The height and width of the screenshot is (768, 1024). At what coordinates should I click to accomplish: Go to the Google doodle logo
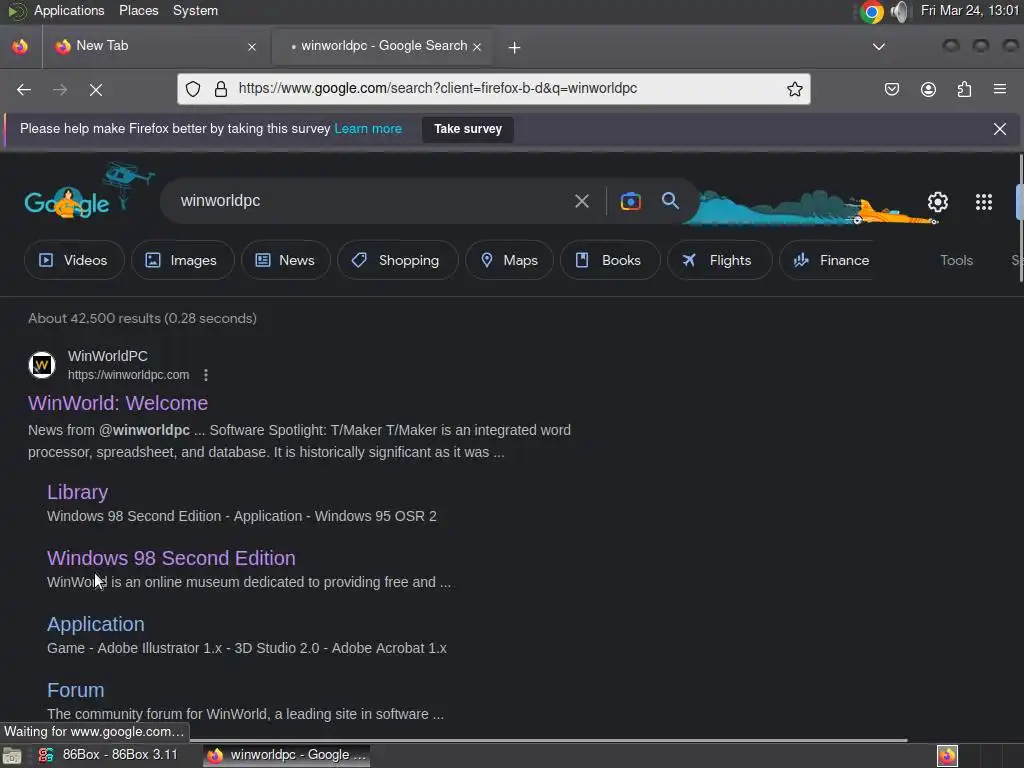pyautogui.click(x=67, y=204)
